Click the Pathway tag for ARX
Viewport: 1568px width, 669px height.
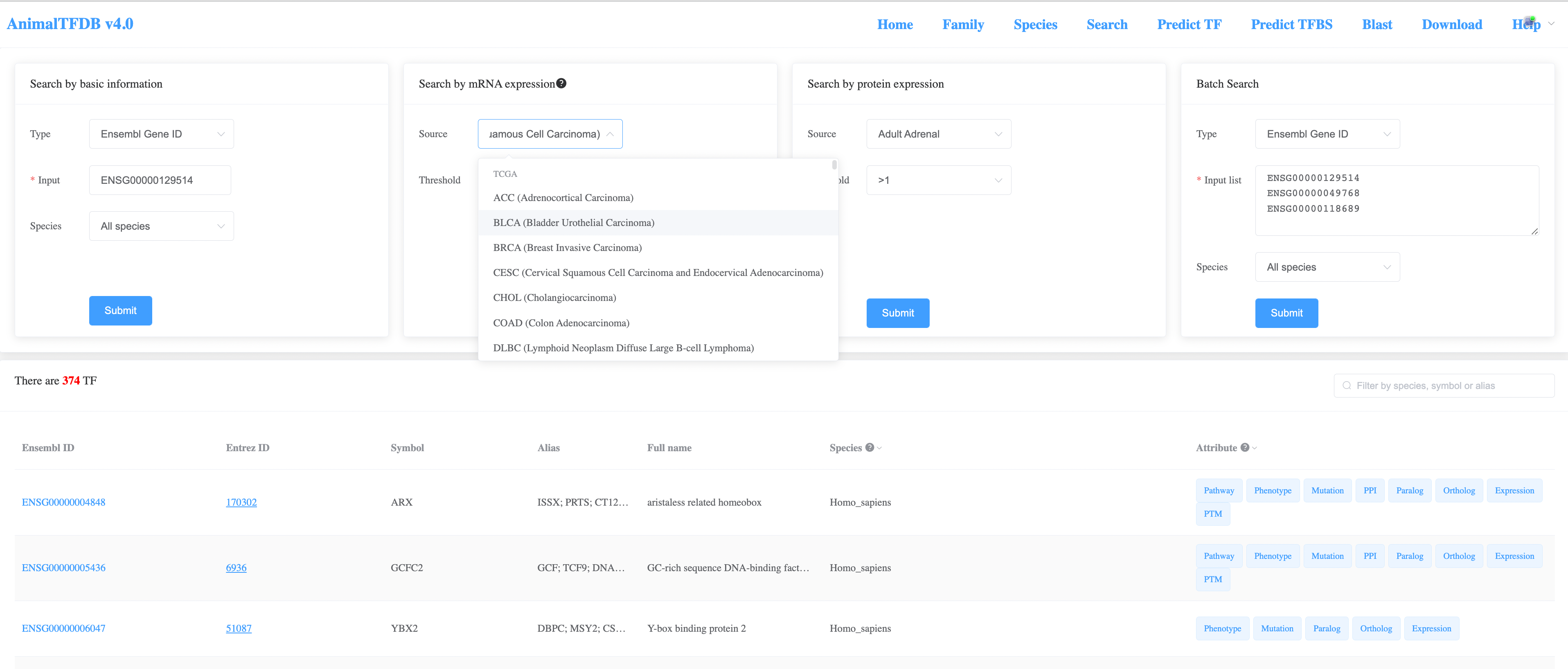click(1218, 490)
